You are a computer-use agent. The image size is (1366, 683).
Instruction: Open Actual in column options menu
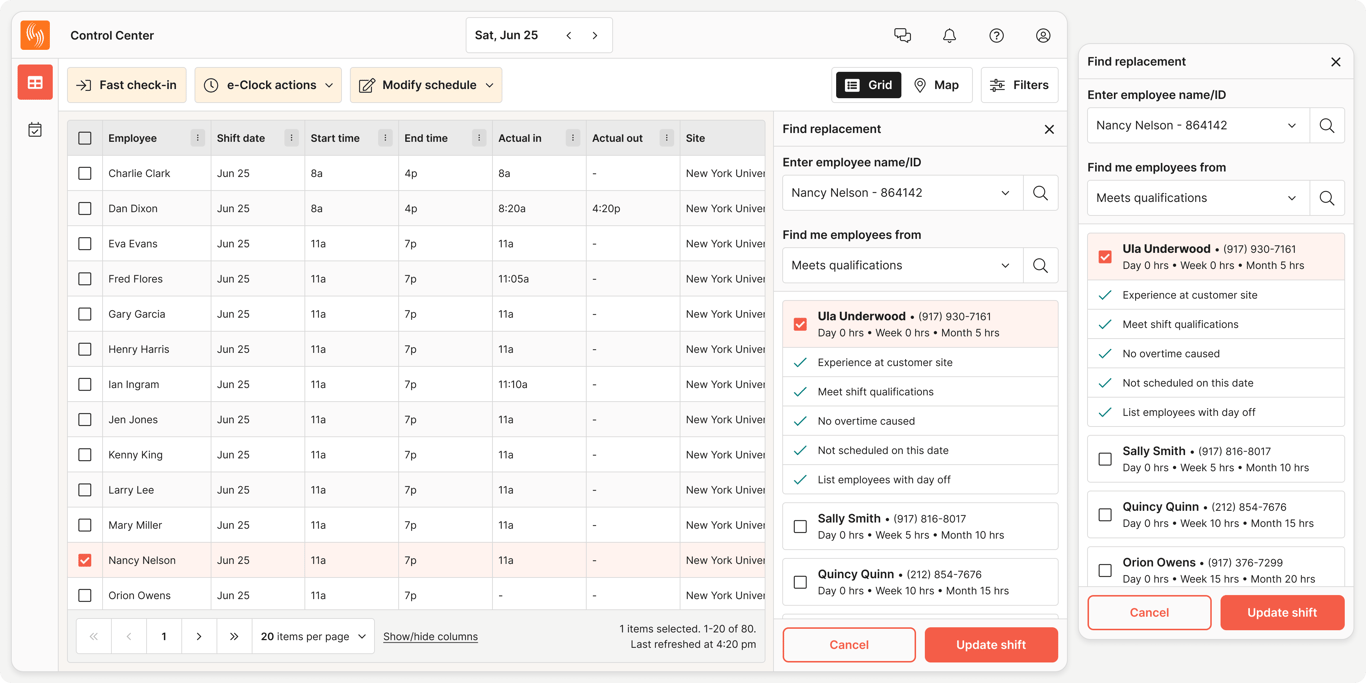[x=573, y=138]
